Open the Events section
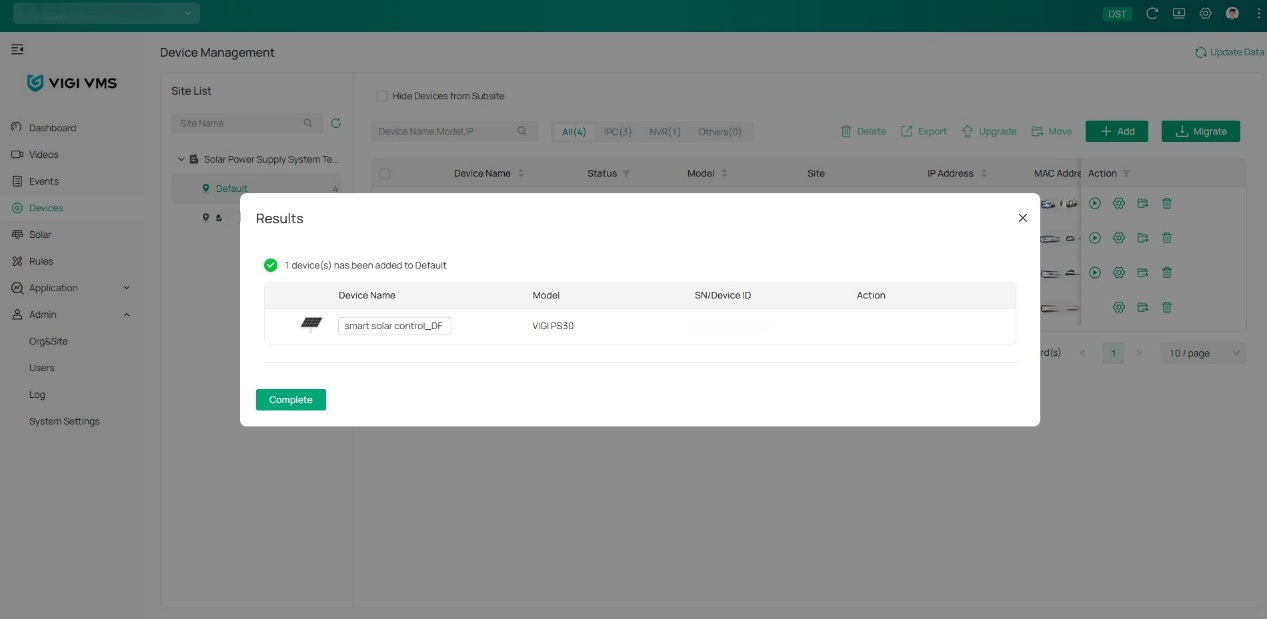 tap(43, 181)
